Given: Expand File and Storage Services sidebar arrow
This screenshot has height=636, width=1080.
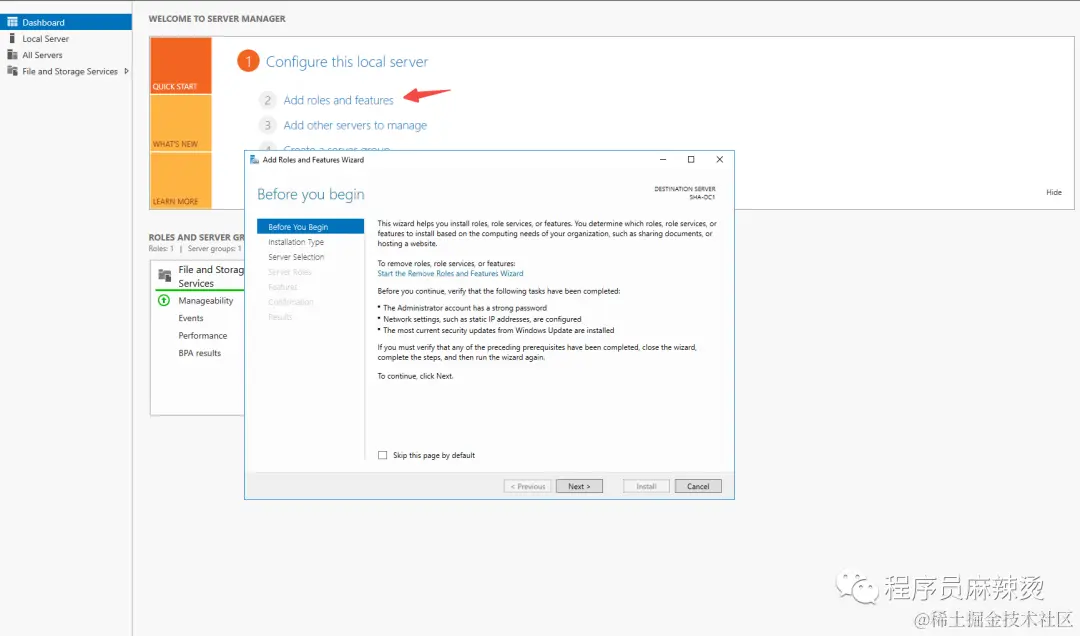Looking at the screenshot, I should click(x=126, y=71).
